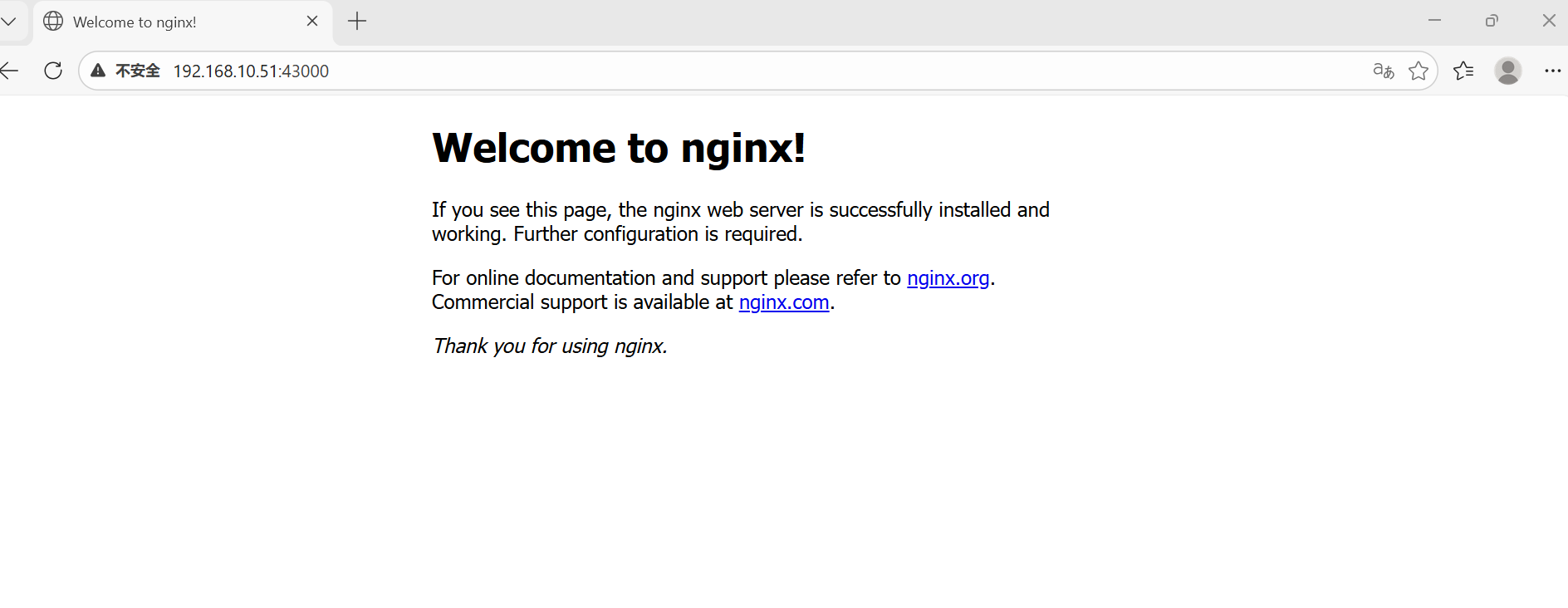
Task: Open the browser settings ellipsis menu
Action: pyautogui.click(x=1552, y=71)
